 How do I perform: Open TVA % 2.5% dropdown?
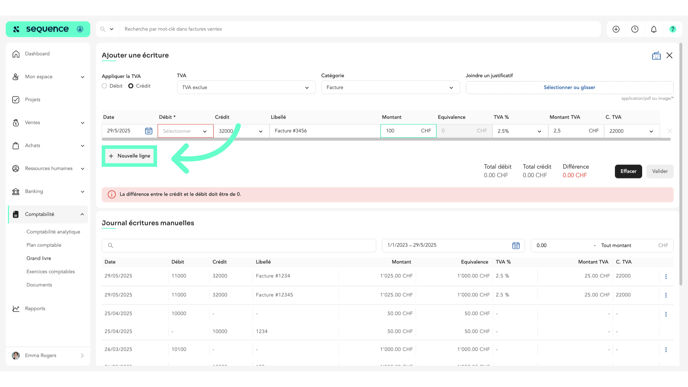[520, 131]
